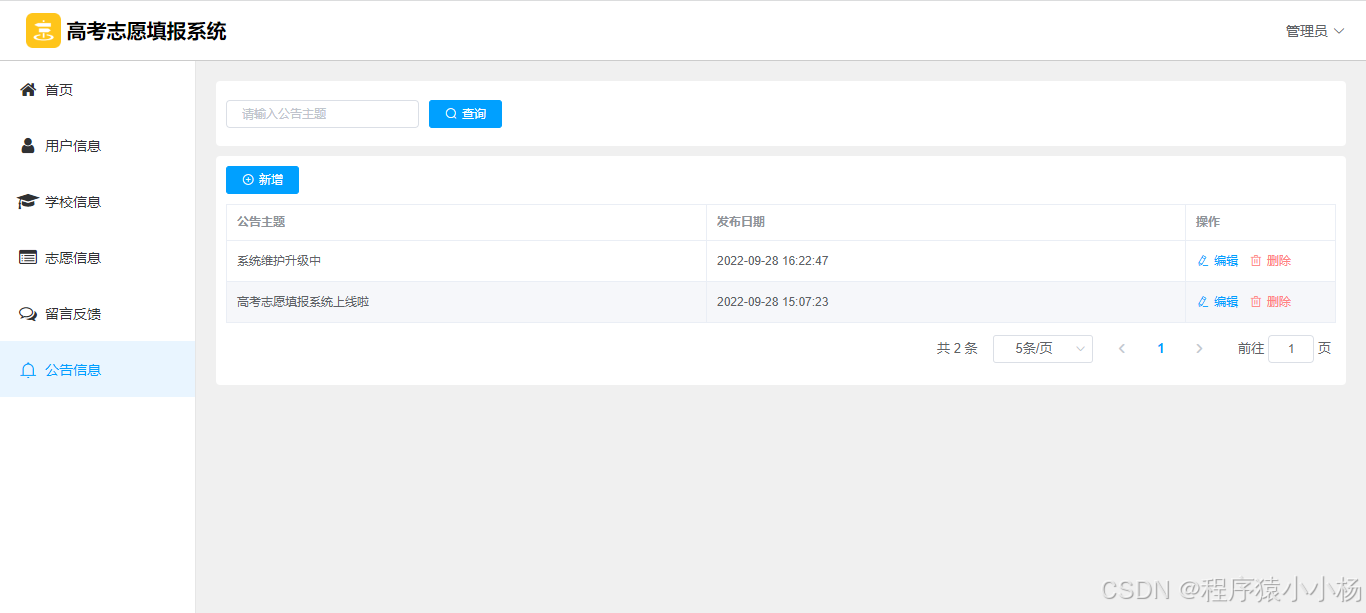
Task: Open 学校信息 menu item
Action: pyautogui.click(x=98, y=202)
